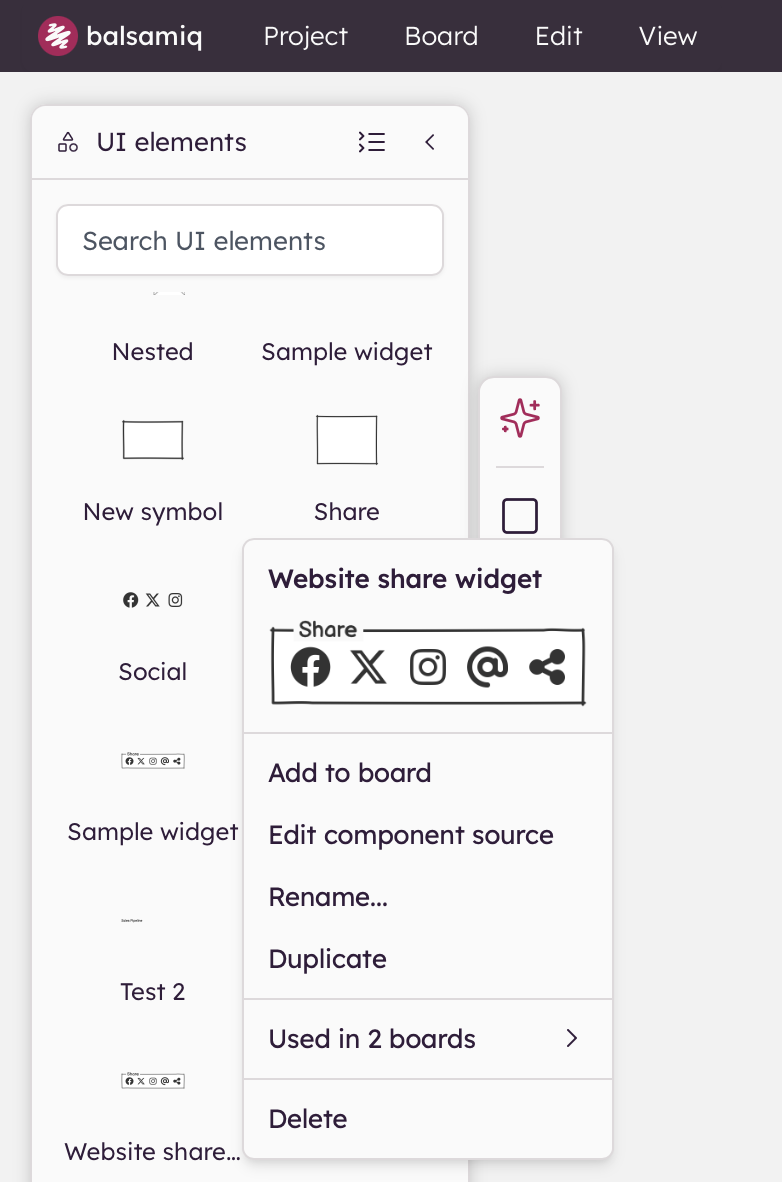Click the share nodes icon in the preview
This screenshot has height=1182, width=782.
point(547,667)
